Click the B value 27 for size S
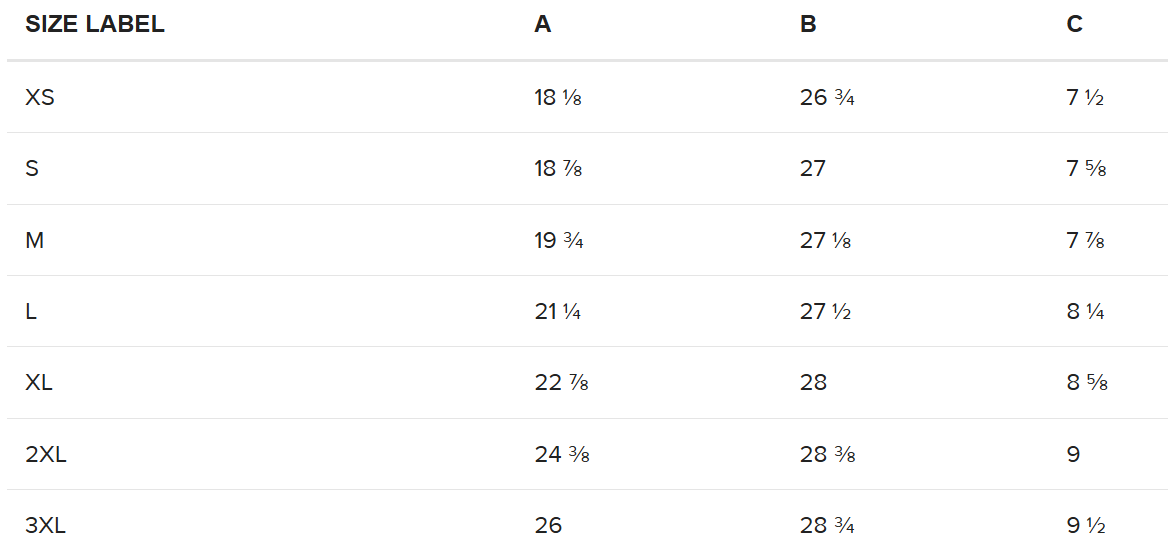 click(813, 168)
